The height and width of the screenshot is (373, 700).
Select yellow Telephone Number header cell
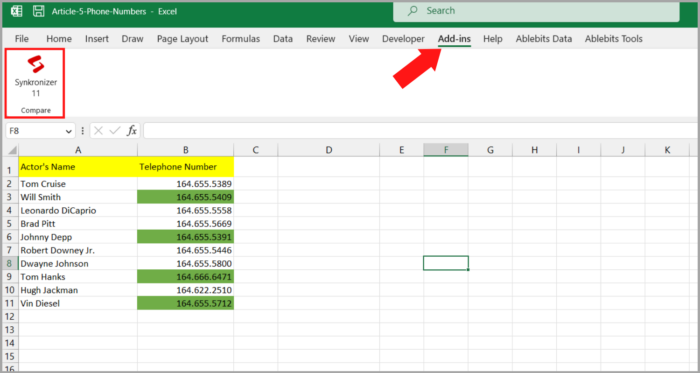click(x=186, y=167)
